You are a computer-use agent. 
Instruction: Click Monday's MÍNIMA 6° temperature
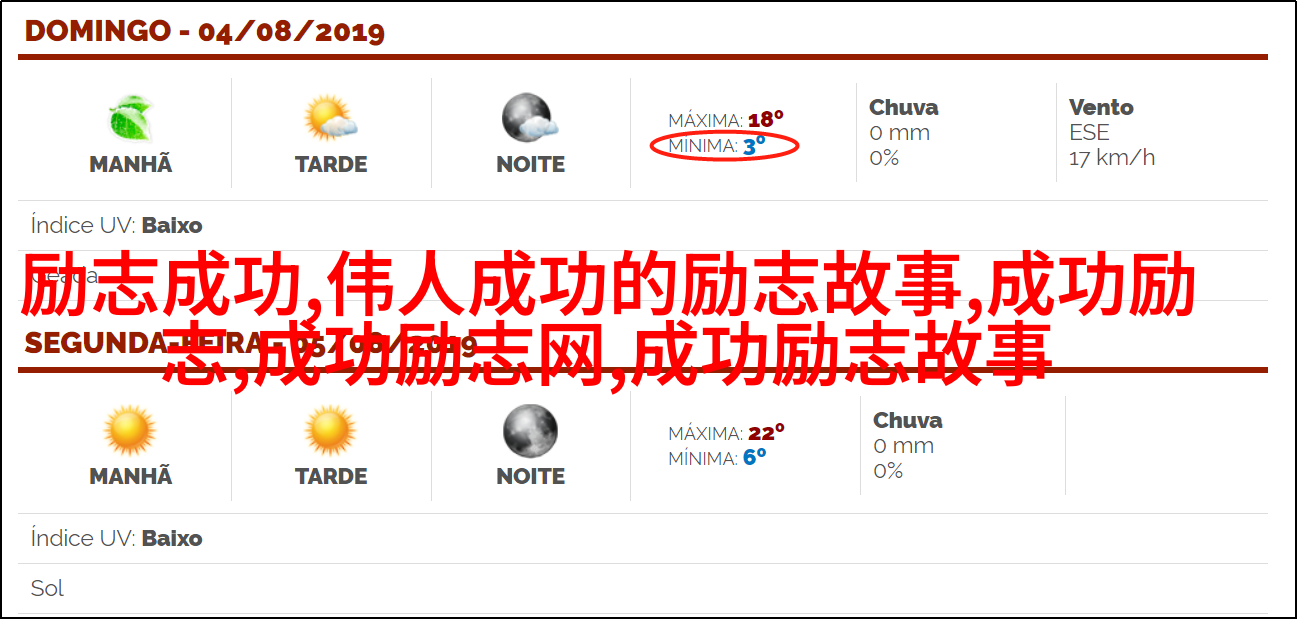click(717, 458)
